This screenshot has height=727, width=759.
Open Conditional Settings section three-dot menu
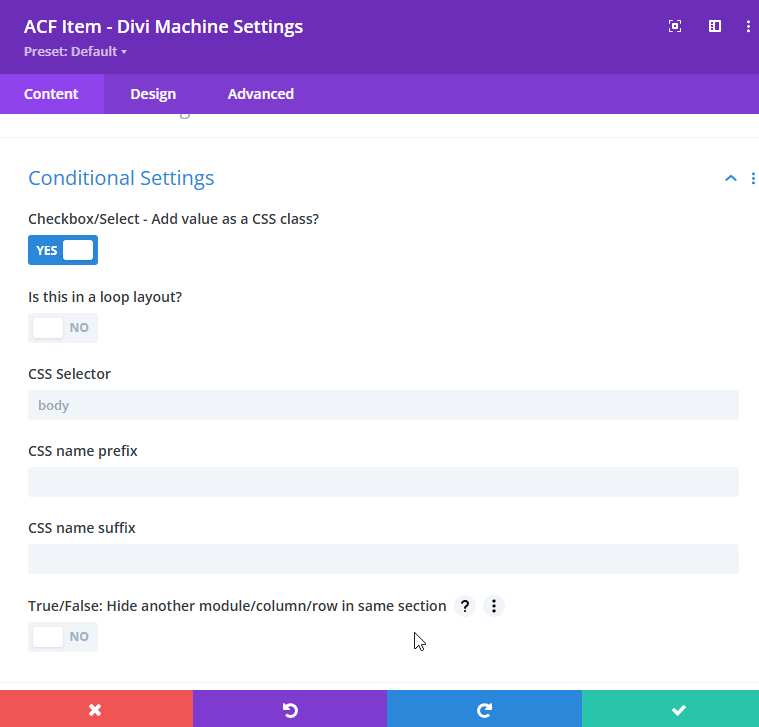753,178
